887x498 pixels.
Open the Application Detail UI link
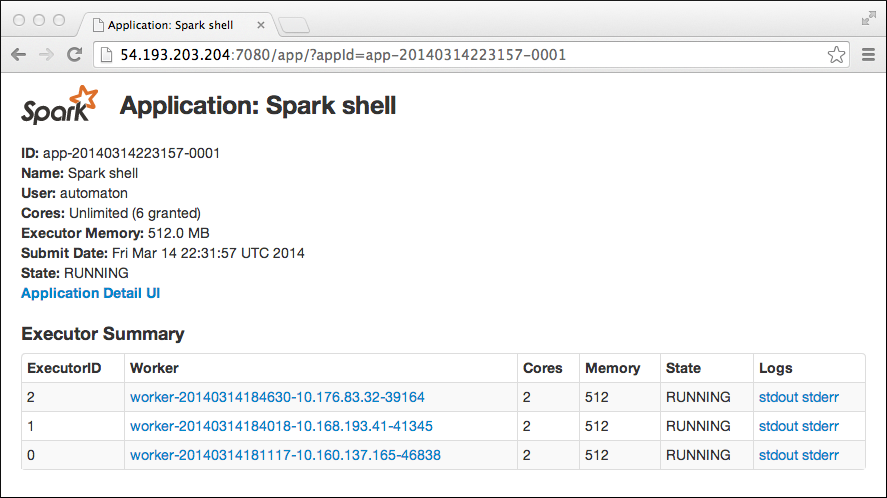[x=91, y=293]
